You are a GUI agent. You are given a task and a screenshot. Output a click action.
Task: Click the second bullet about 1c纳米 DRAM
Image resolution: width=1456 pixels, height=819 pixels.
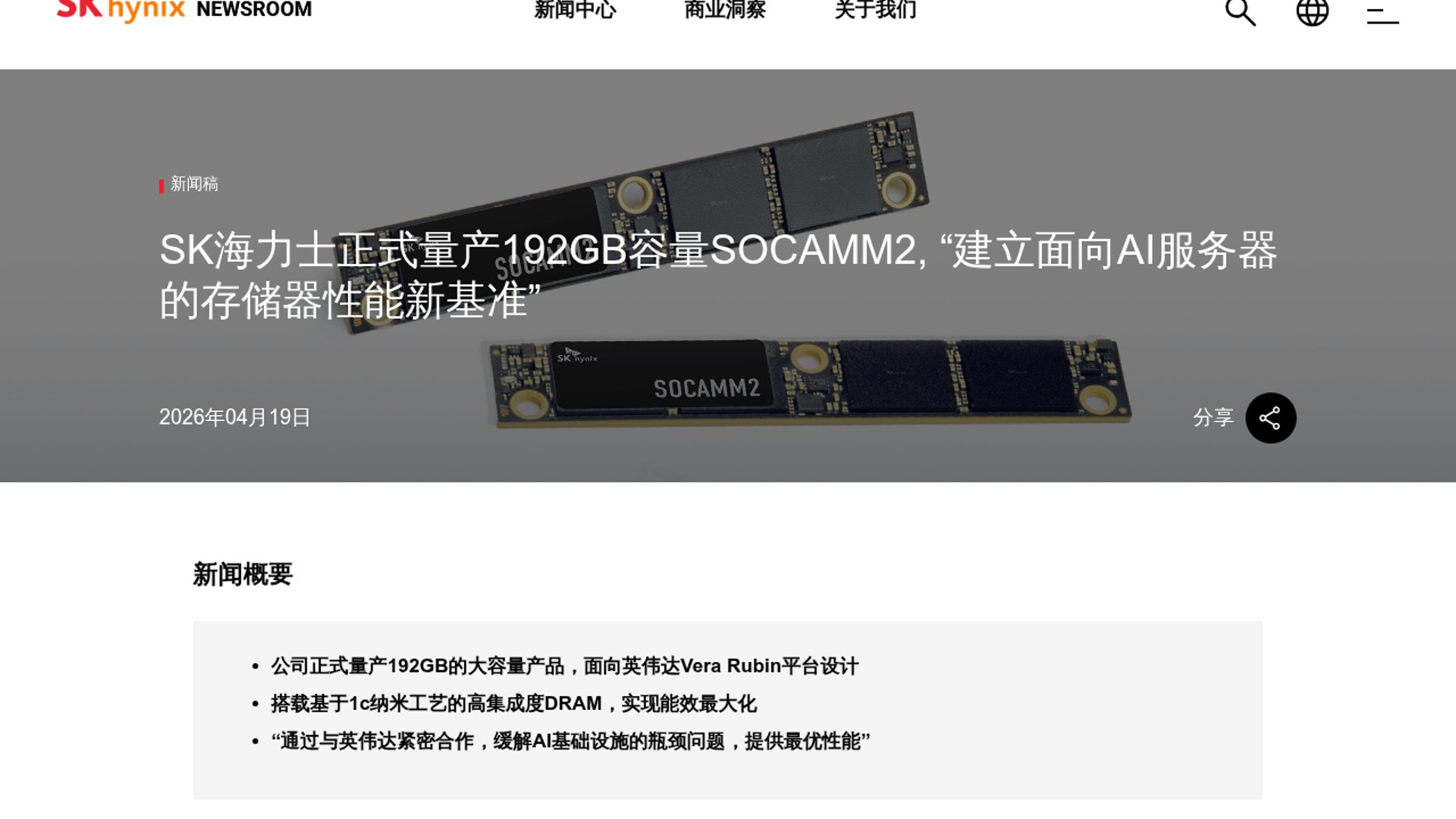(513, 704)
